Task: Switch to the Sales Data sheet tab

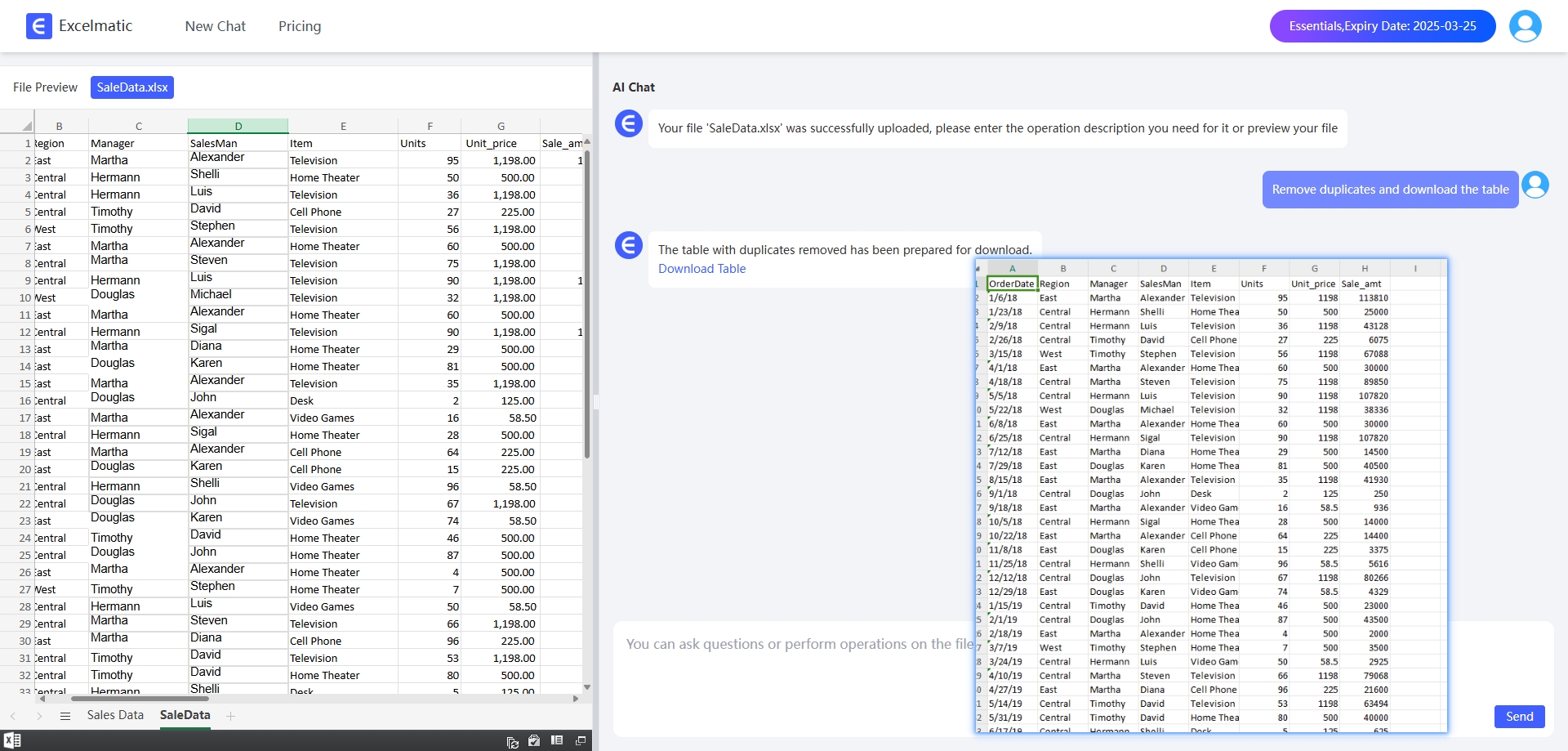Action: [x=115, y=715]
